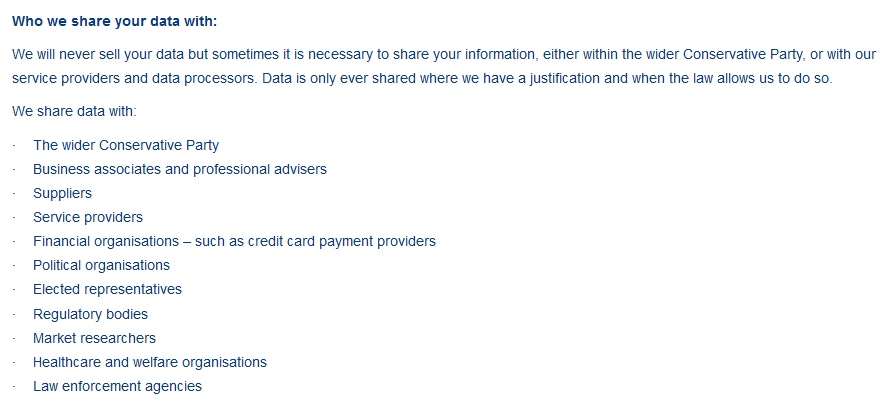
Task: Click the 'We share data with:' line
Action: (x=74, y=111)
